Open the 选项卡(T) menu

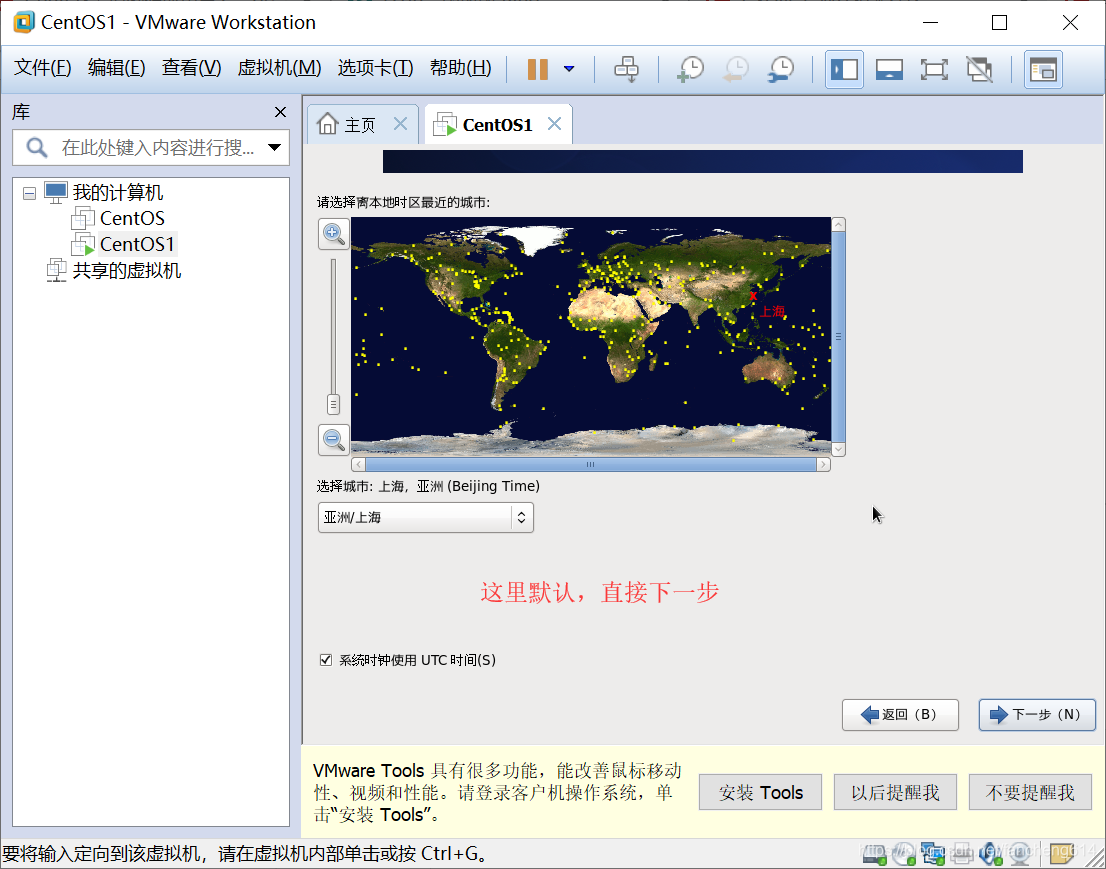pos(375,68)
